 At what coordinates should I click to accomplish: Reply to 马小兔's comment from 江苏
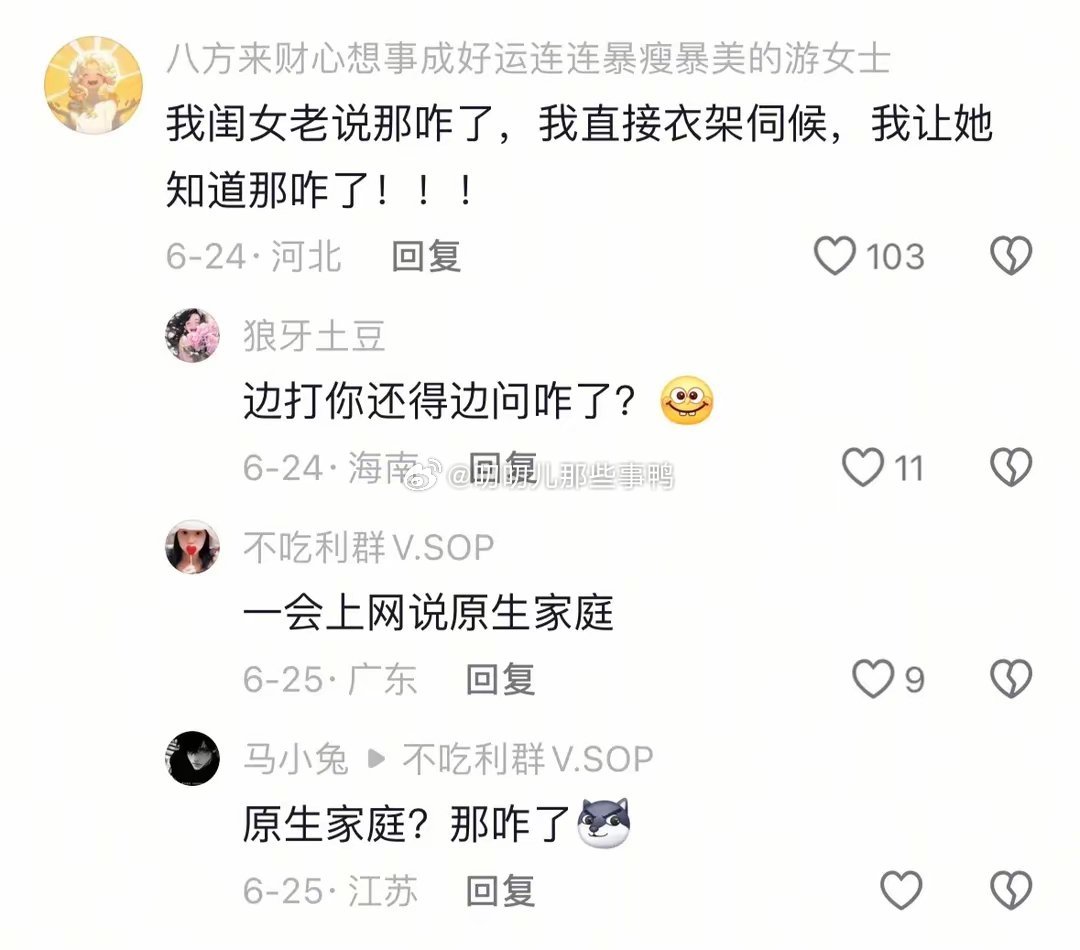tap(500, 890)
